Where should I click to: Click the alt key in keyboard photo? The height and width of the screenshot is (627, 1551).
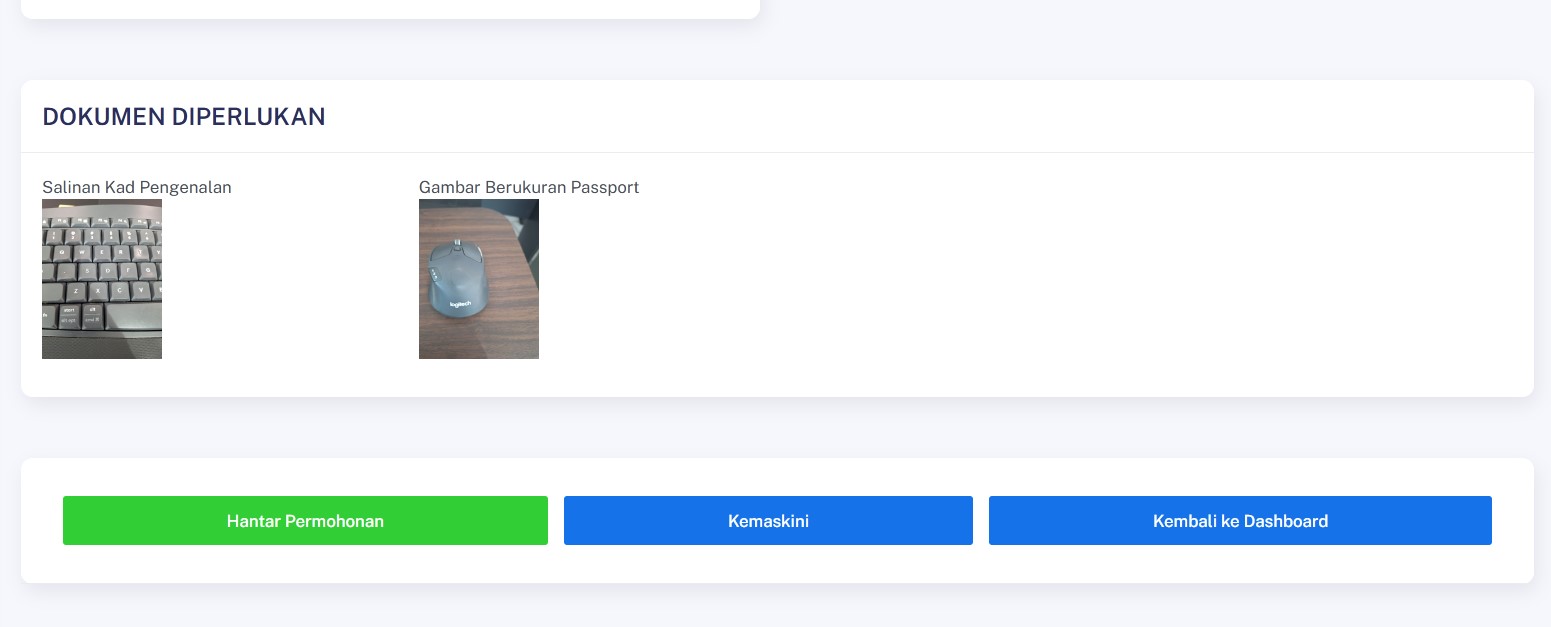click(x=92, y=316)
